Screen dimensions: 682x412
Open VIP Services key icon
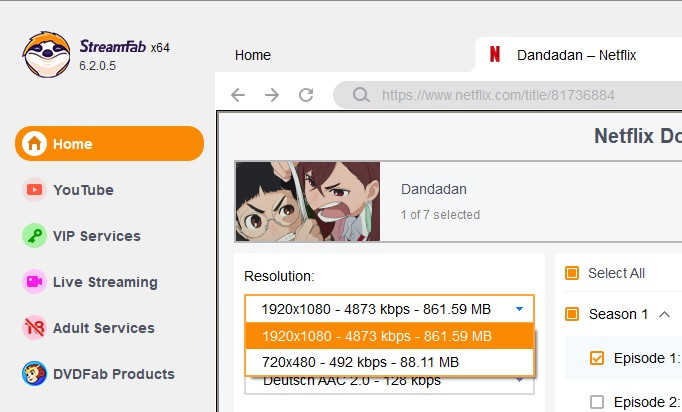[35, 236]
